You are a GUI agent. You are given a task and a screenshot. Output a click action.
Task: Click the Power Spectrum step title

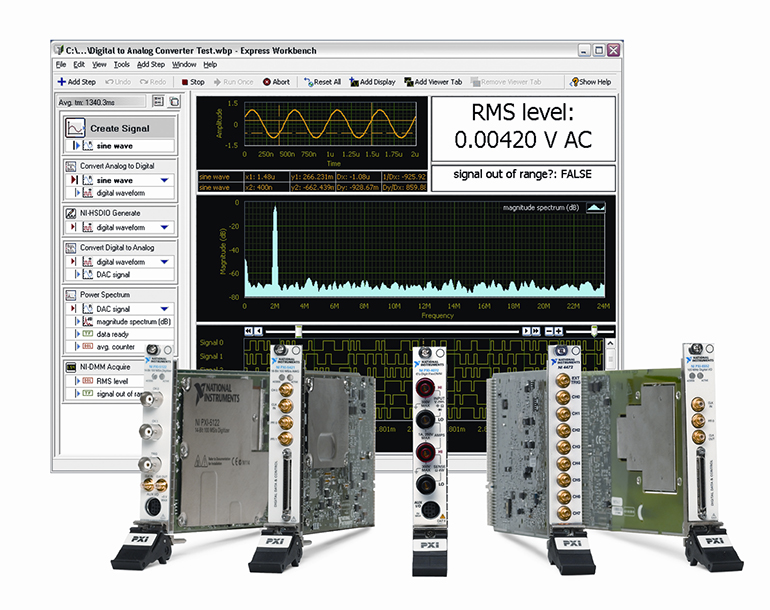pyautogui.click(x=105, y=295)
